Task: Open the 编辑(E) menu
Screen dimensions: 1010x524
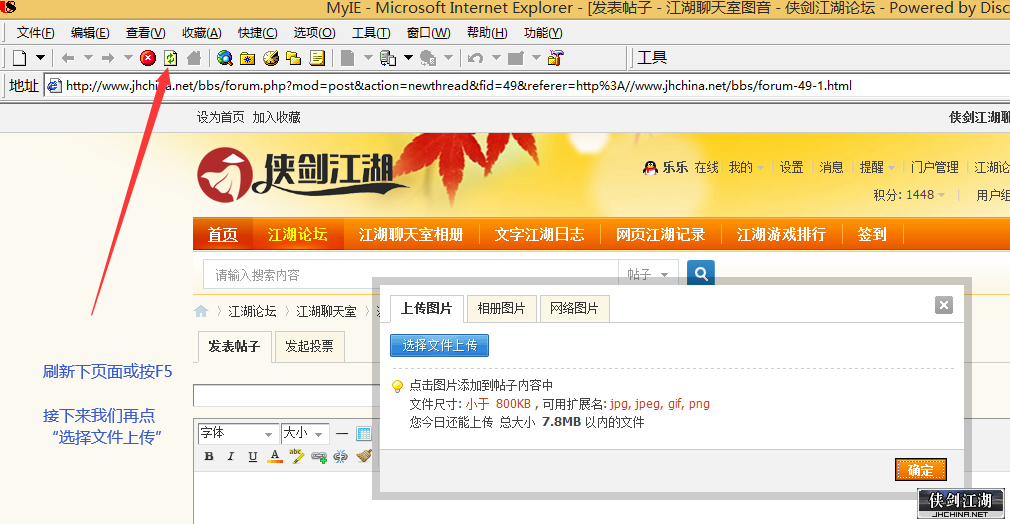Action: [90, 33]
